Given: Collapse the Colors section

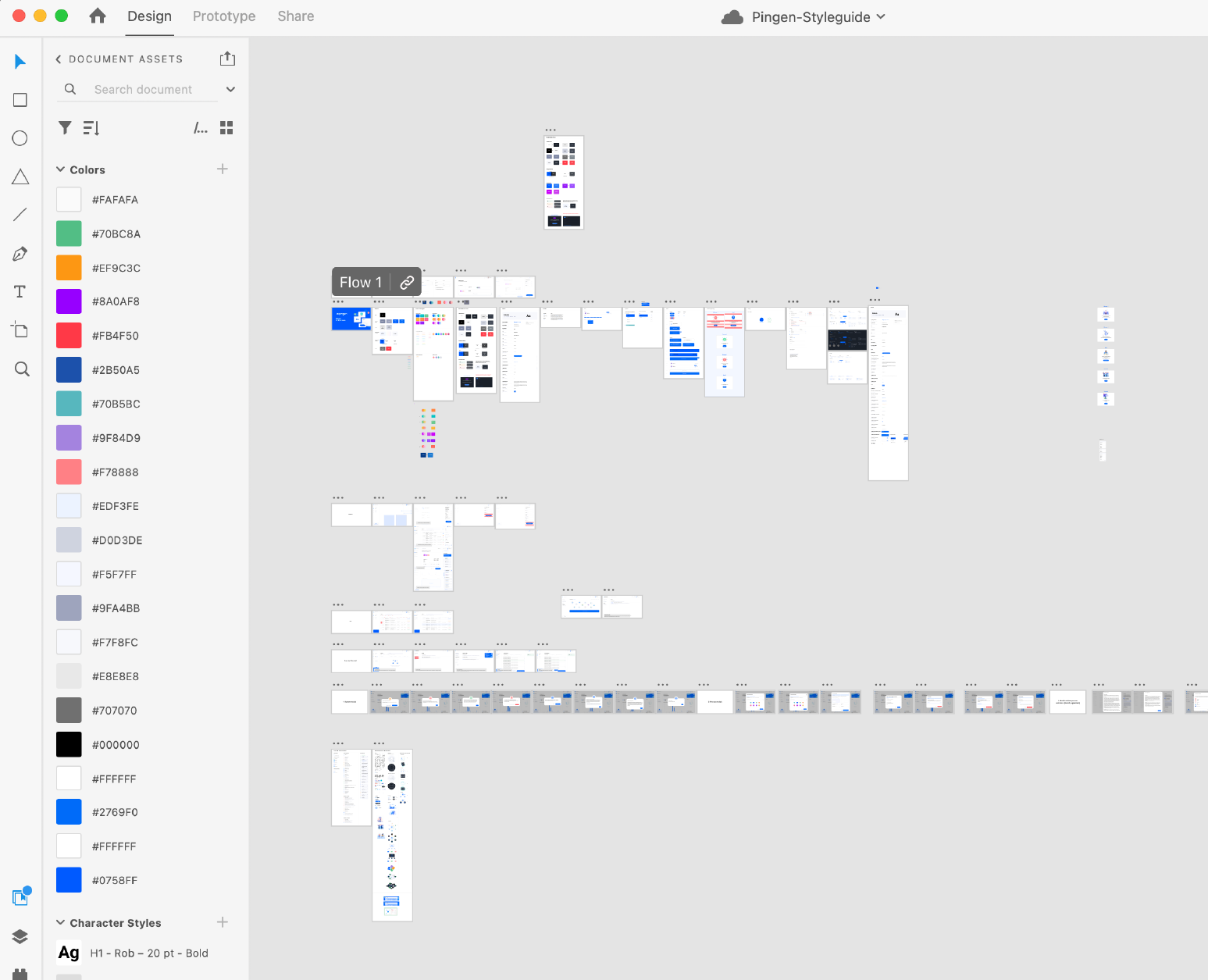Looking at the screenshot, I should click(x=60, y=169).
